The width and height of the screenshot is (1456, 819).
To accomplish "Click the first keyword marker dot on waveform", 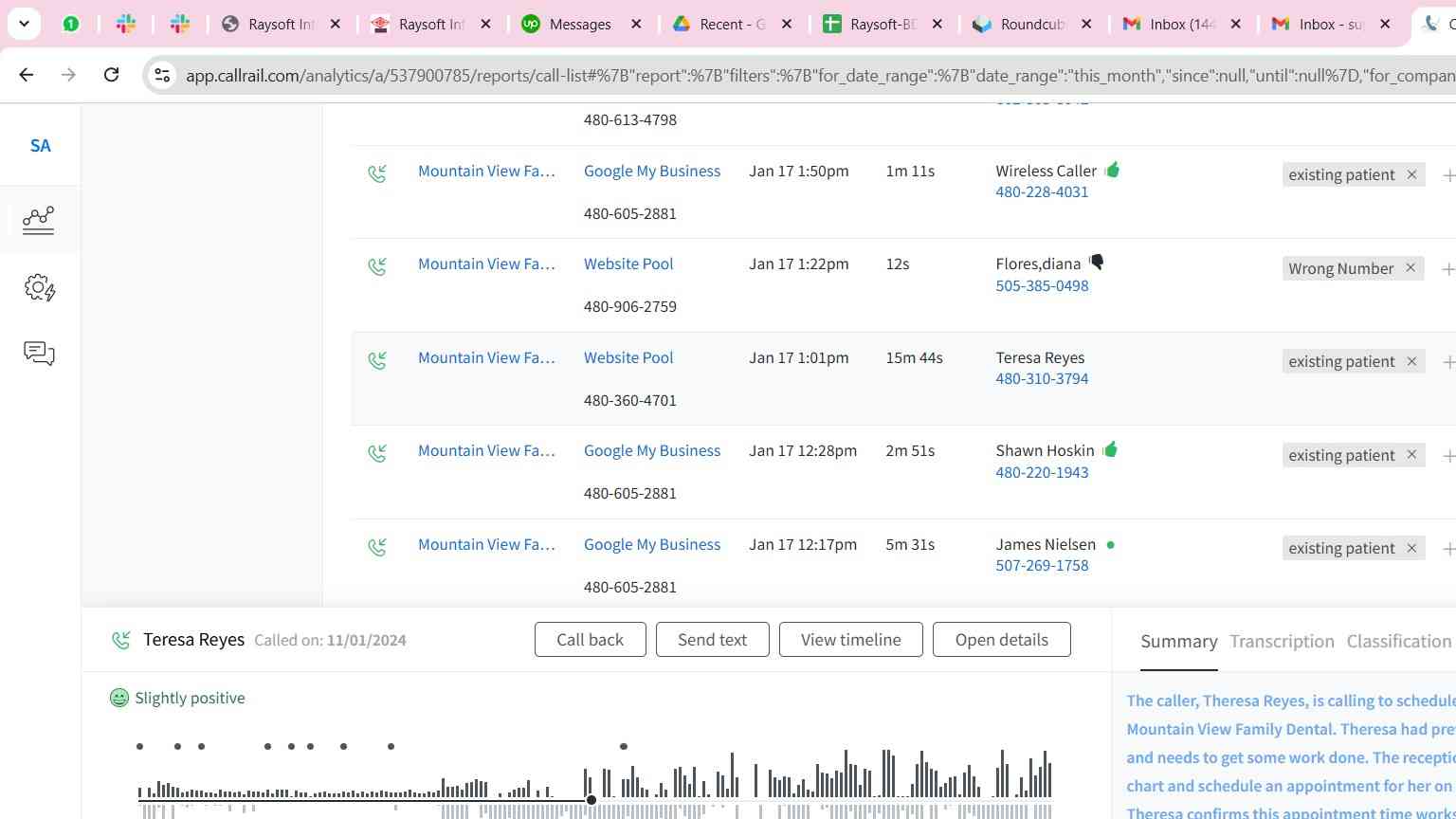I will 139,747.
